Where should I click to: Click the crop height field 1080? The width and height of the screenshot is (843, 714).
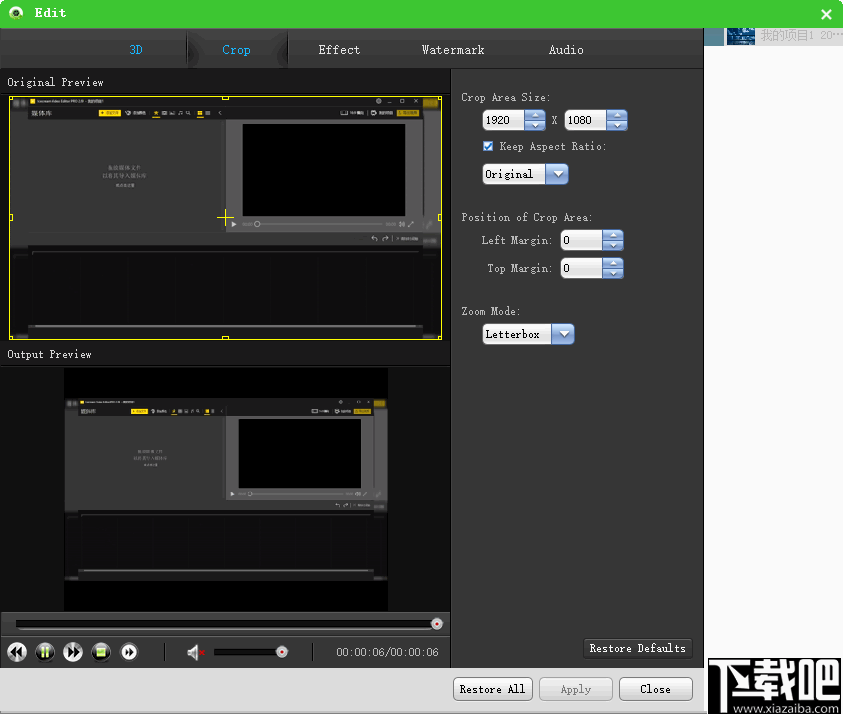pos(585,120)
